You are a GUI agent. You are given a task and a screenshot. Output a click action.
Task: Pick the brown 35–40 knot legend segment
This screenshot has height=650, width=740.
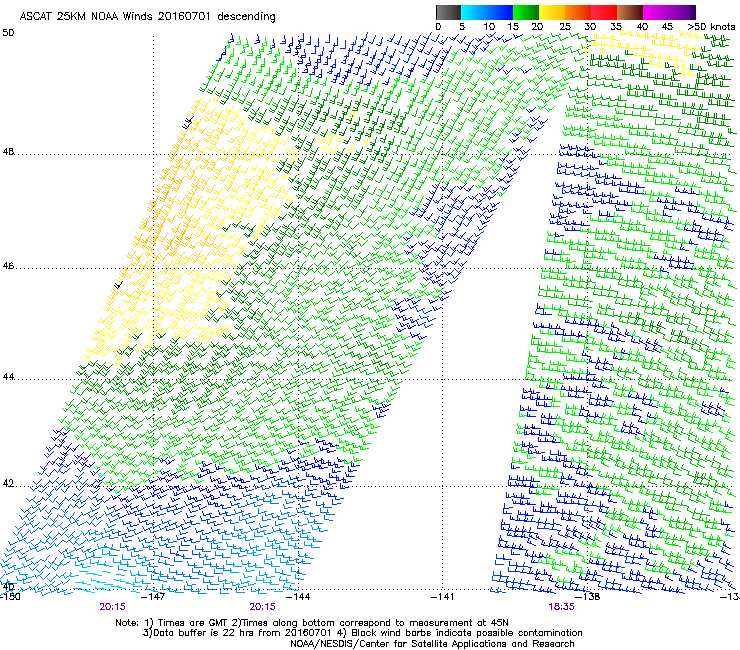630,12
